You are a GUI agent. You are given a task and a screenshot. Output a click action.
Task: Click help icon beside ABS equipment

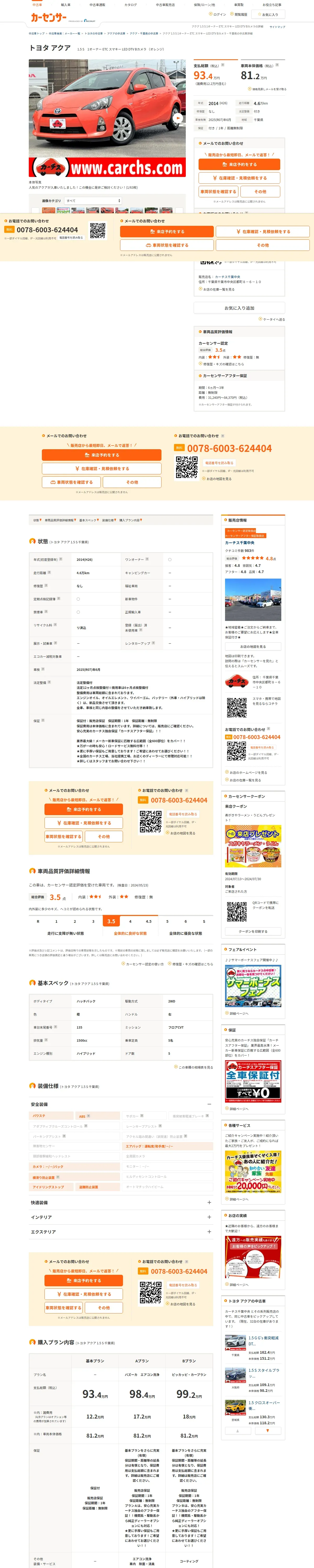[88, 1116]
